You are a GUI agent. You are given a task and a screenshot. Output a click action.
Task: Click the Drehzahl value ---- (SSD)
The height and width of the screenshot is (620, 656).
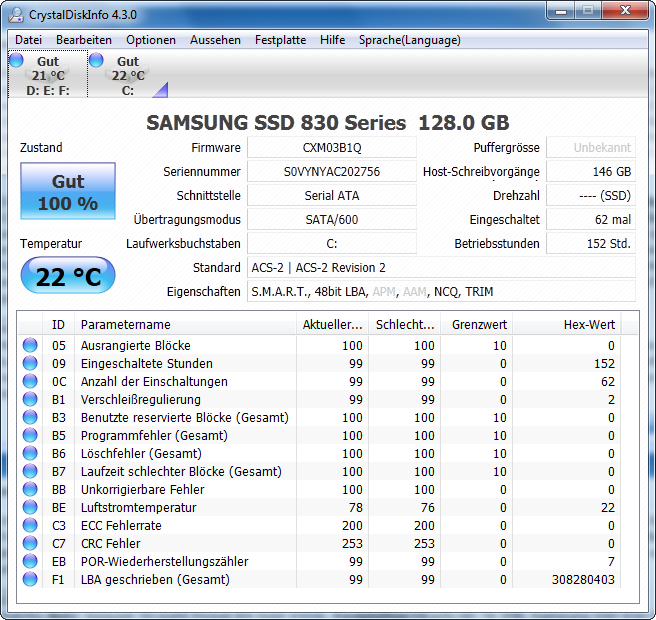point(591,195)
